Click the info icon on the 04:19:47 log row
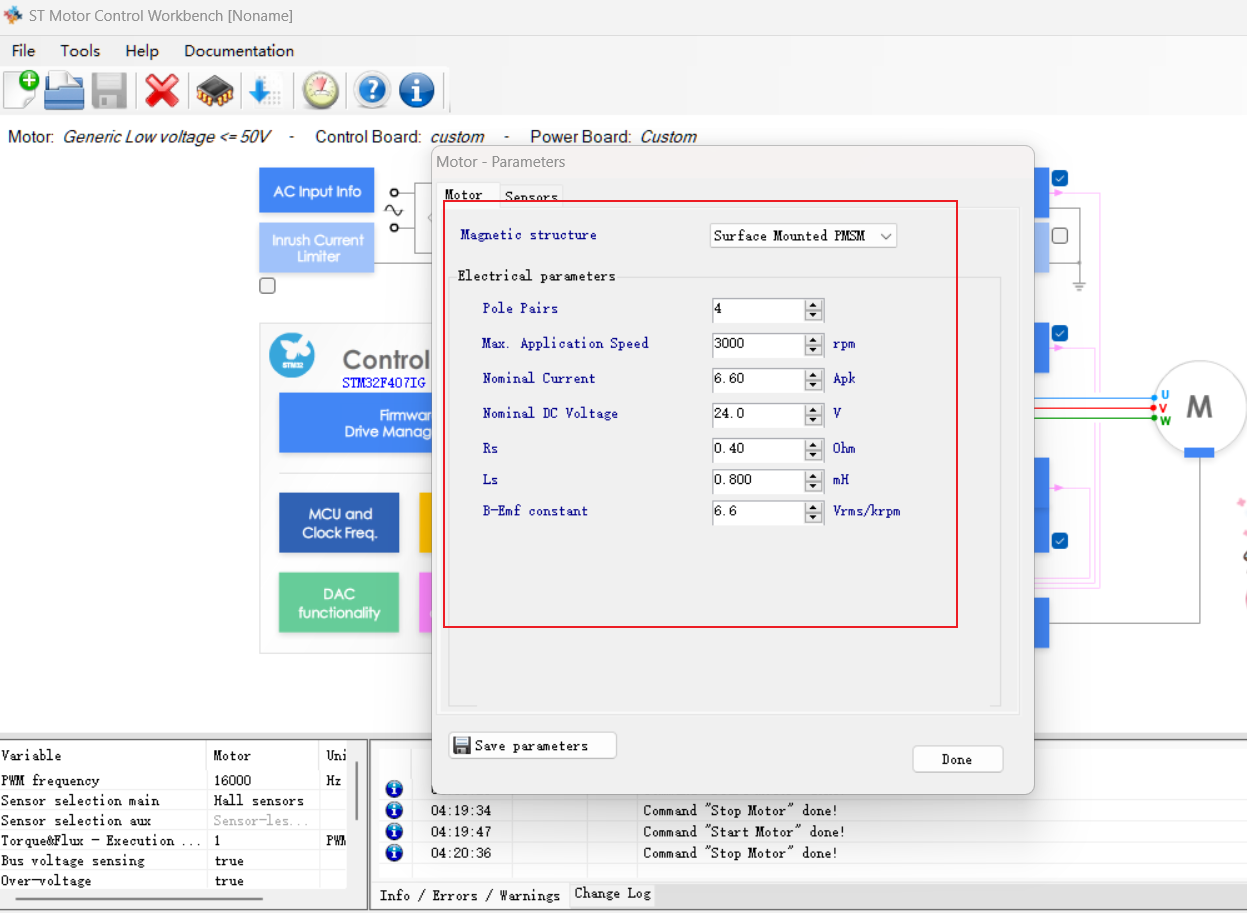Image resolution: width=1247 pixels, height=913 pixels. click(x=394, y=831)
